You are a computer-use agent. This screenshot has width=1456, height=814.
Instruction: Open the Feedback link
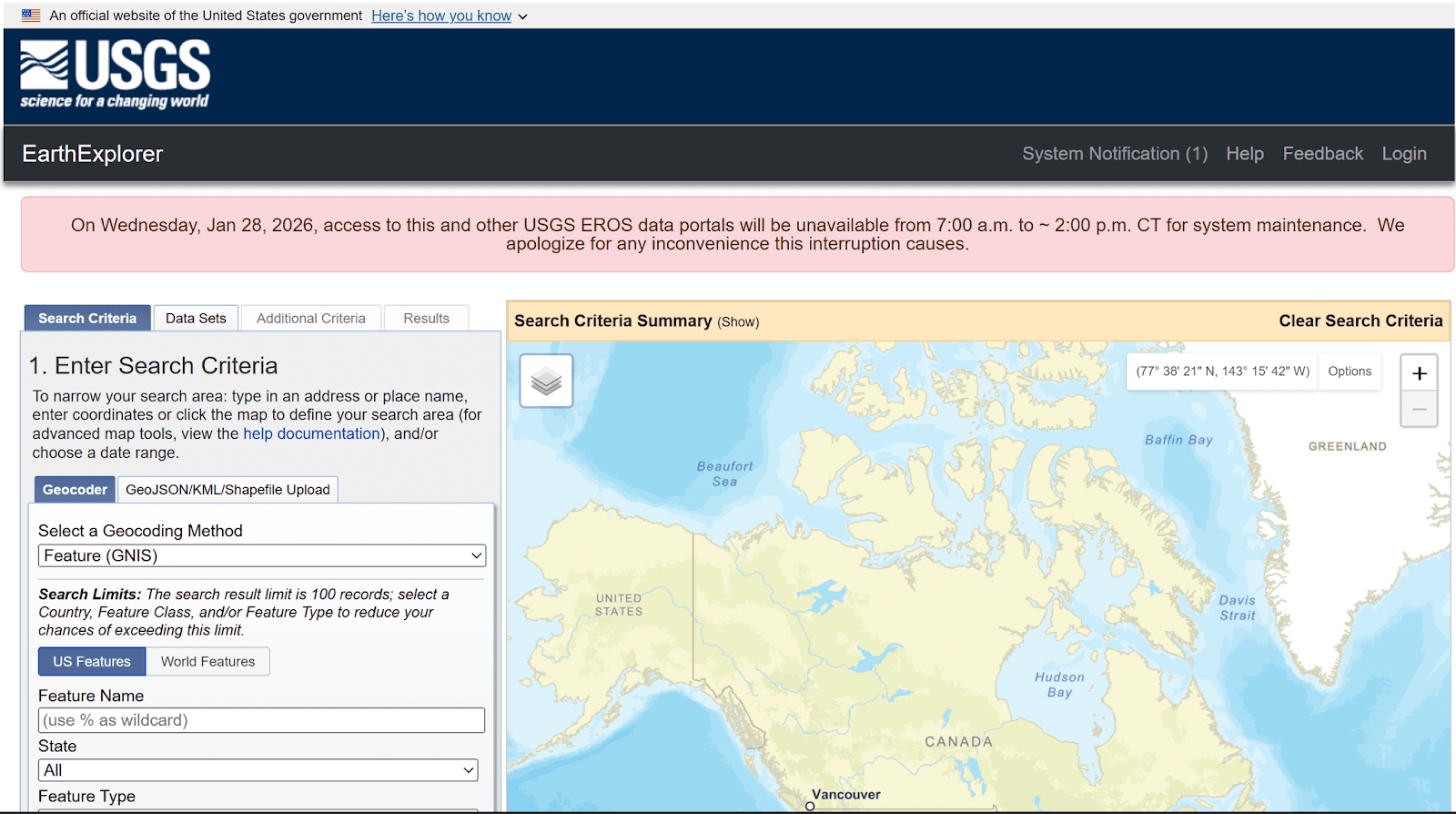click(1322, 154)
